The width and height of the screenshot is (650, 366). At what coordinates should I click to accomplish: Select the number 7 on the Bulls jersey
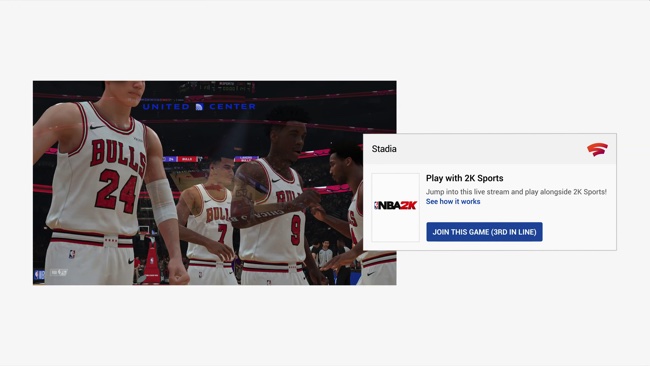tap(222, 233)
